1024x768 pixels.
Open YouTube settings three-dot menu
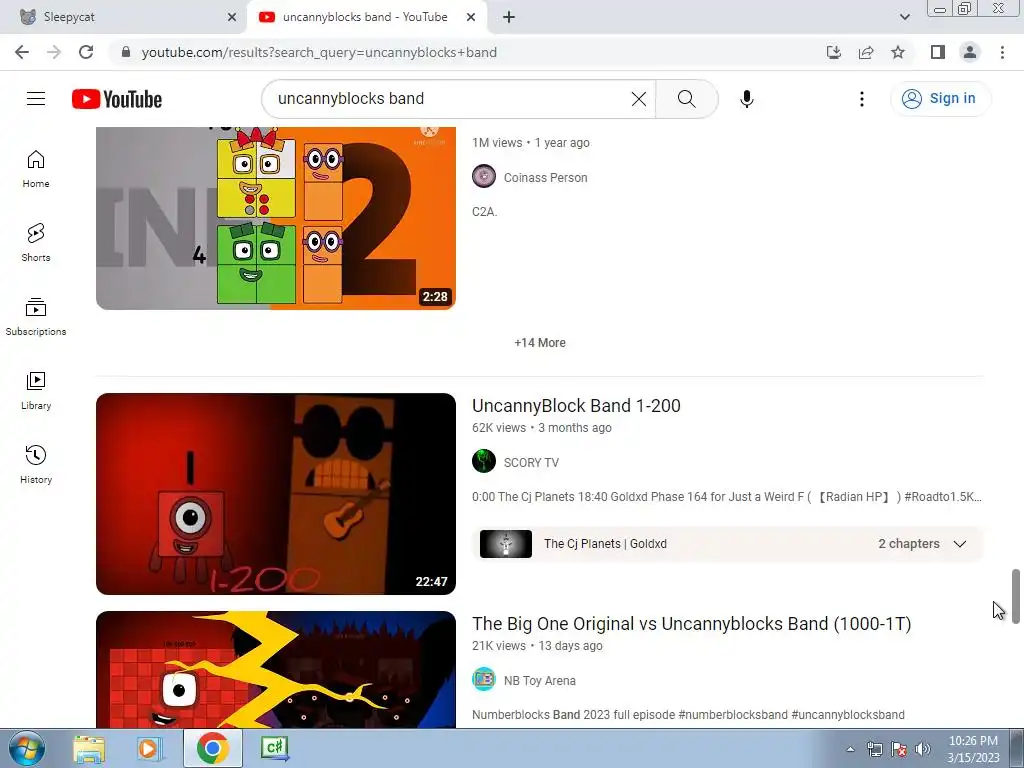(861, 99)
